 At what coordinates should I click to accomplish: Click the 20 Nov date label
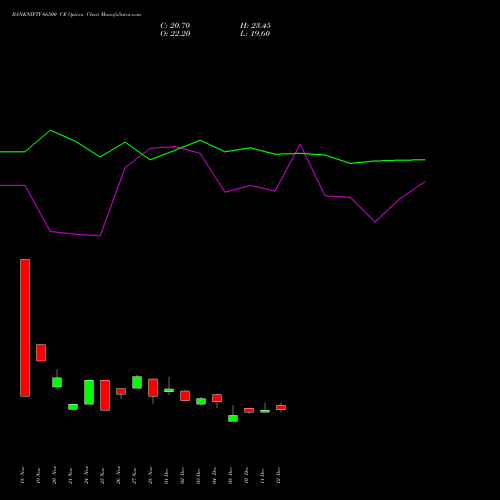tap(54, 475)
